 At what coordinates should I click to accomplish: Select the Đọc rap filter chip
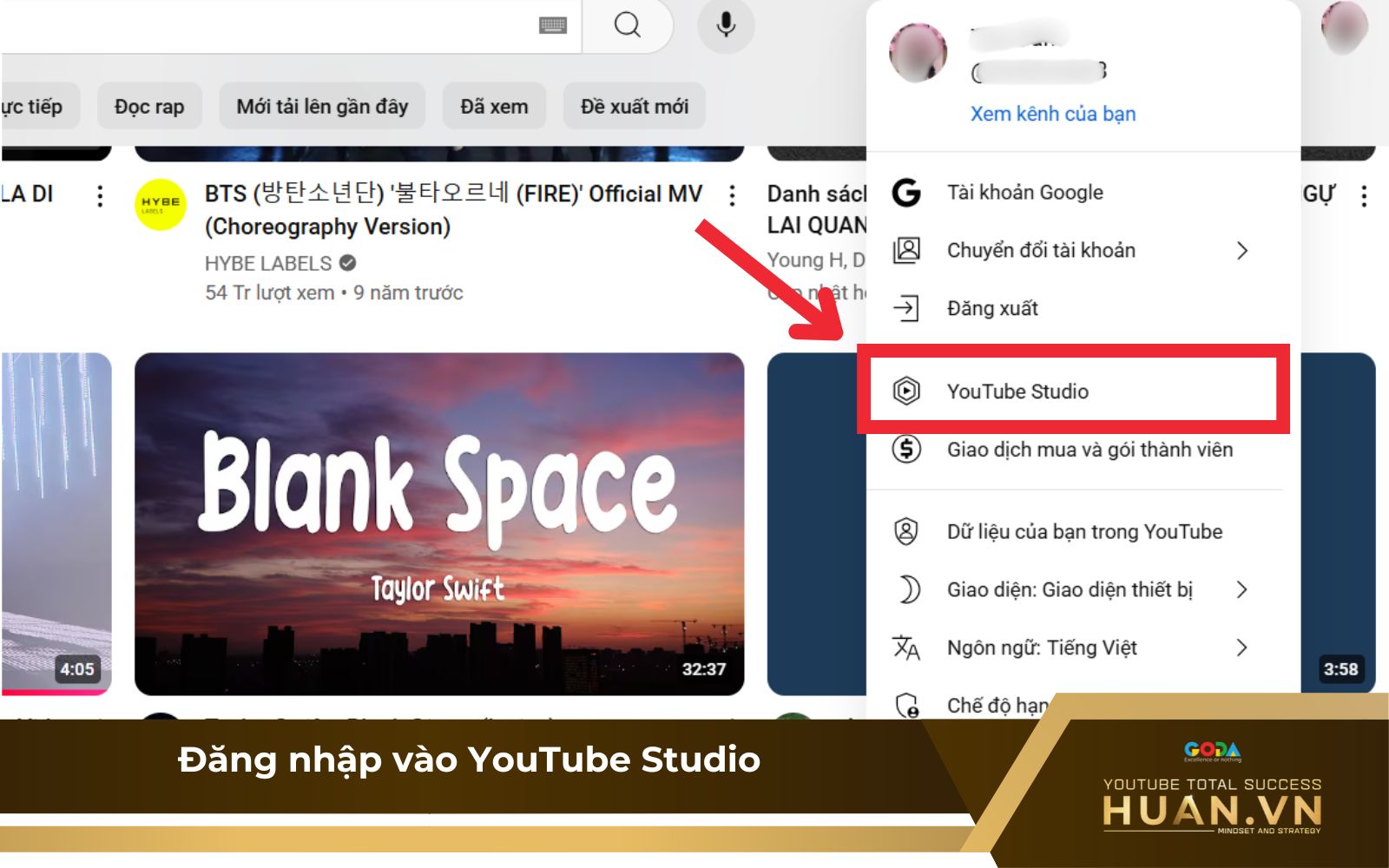tap(149, 107)
